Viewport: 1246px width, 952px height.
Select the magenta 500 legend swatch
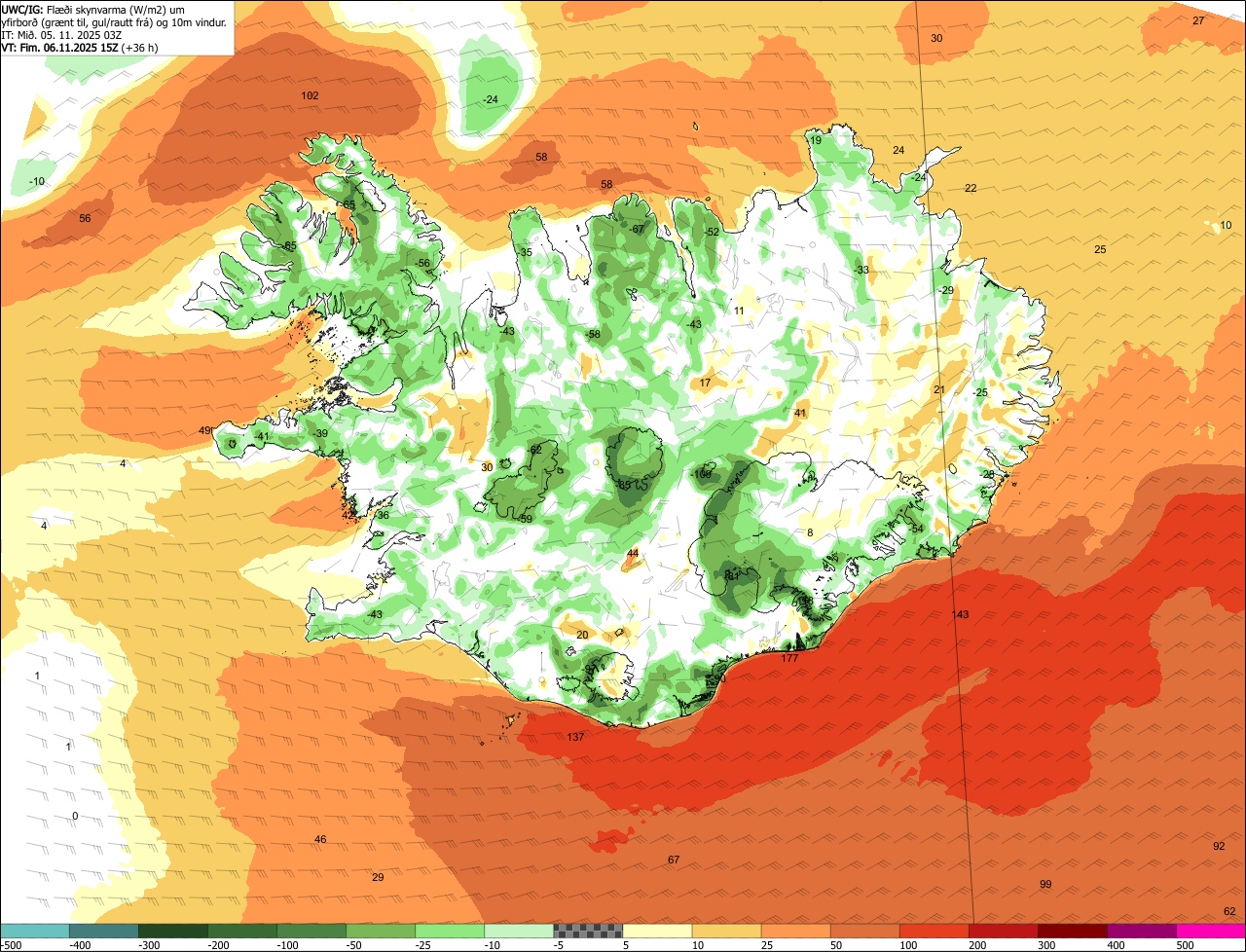[1210, 931]
